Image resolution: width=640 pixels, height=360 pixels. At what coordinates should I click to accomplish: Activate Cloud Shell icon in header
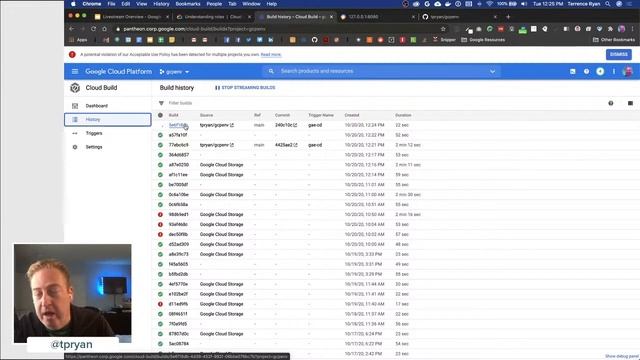click(x=573, y=71)
